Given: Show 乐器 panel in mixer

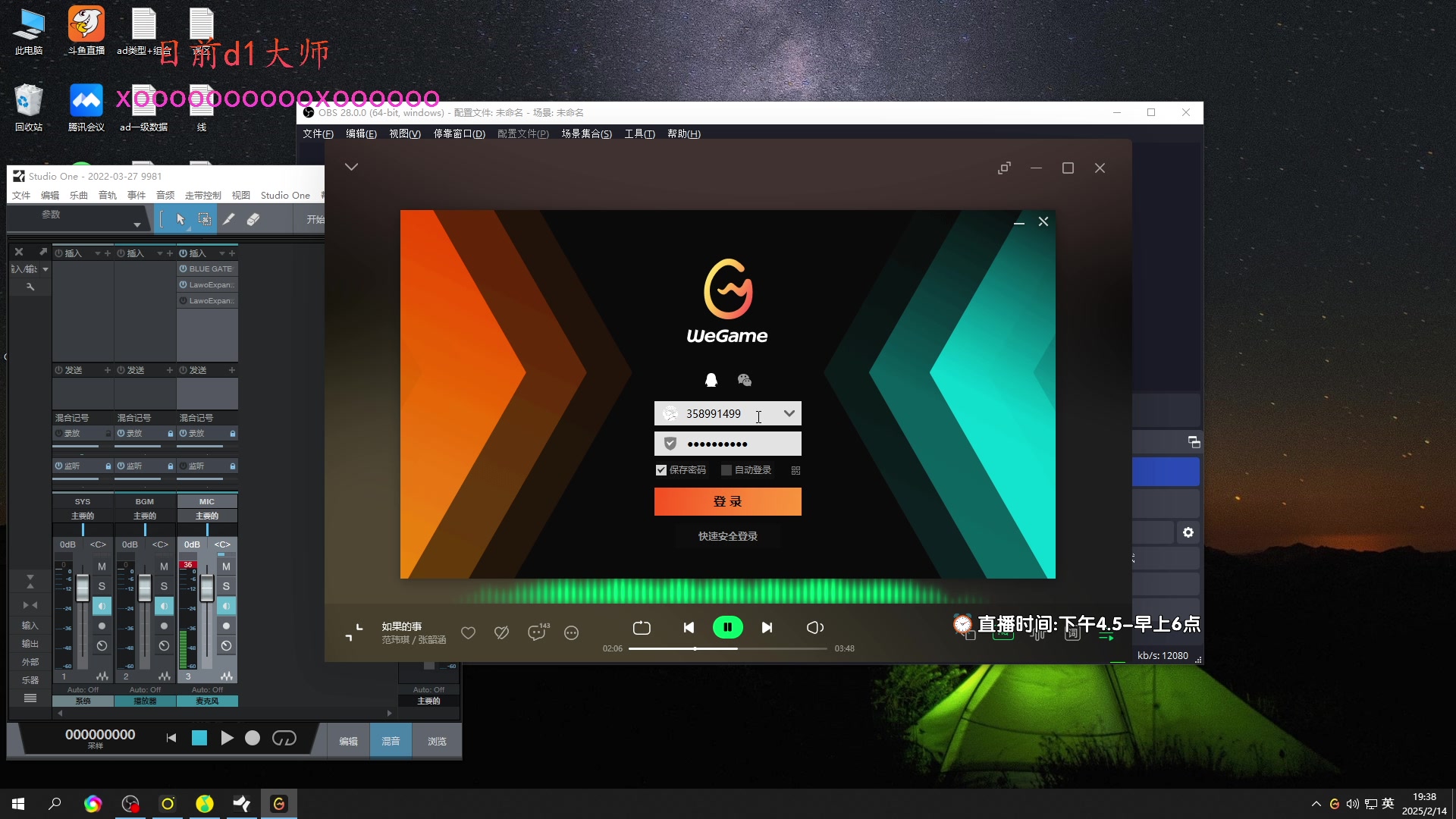Looking at the screenshot, I should tap(30, 680).
